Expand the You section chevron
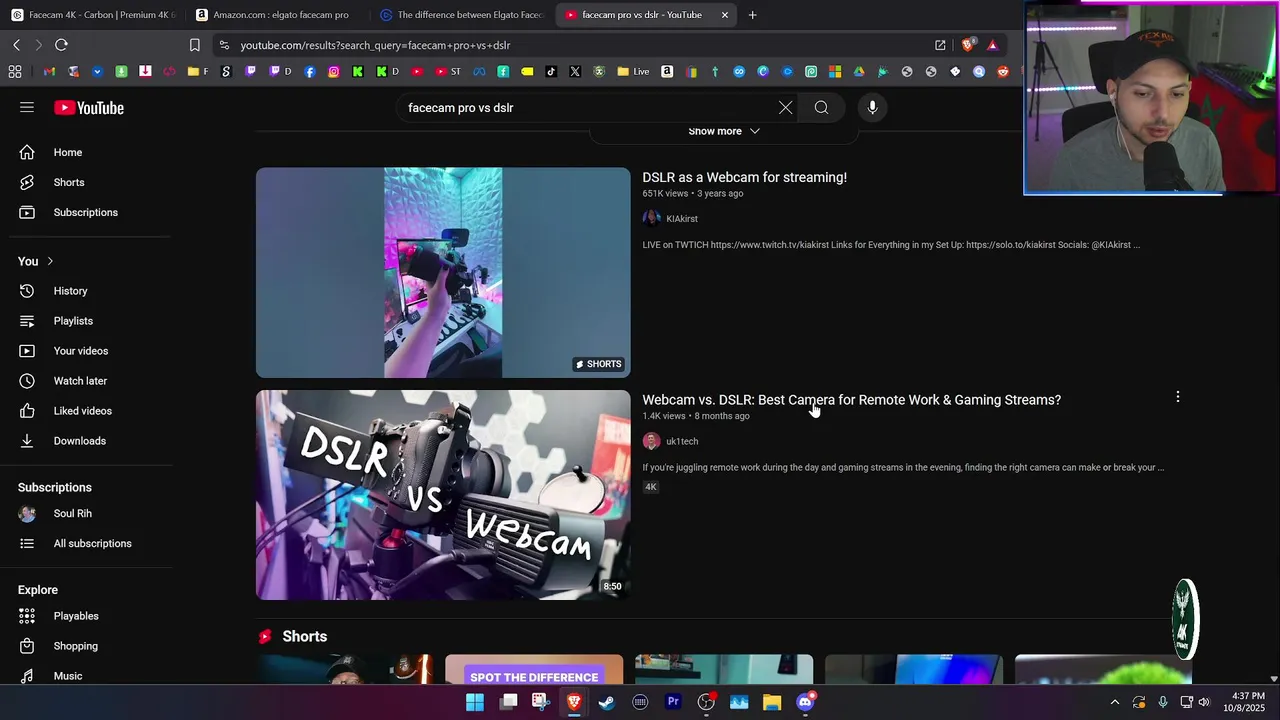 tap(50, 261)
